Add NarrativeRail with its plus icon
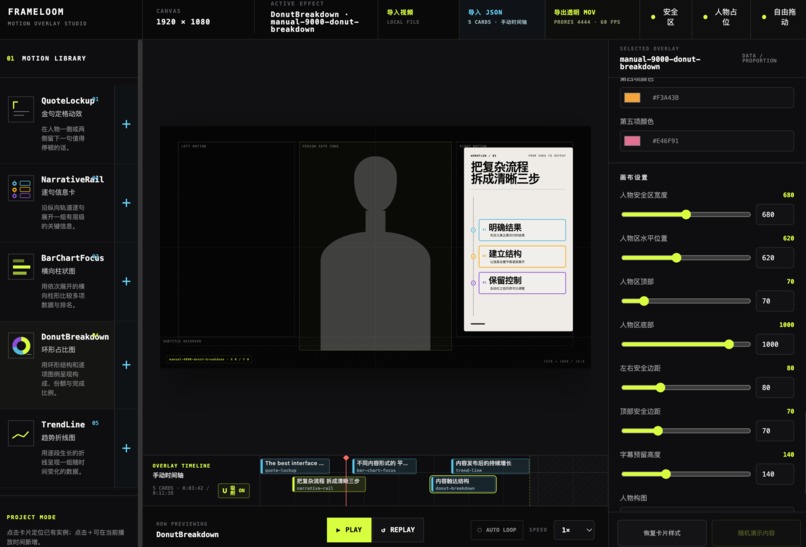This screenshot has height=547, width=806. coord(126,203)
